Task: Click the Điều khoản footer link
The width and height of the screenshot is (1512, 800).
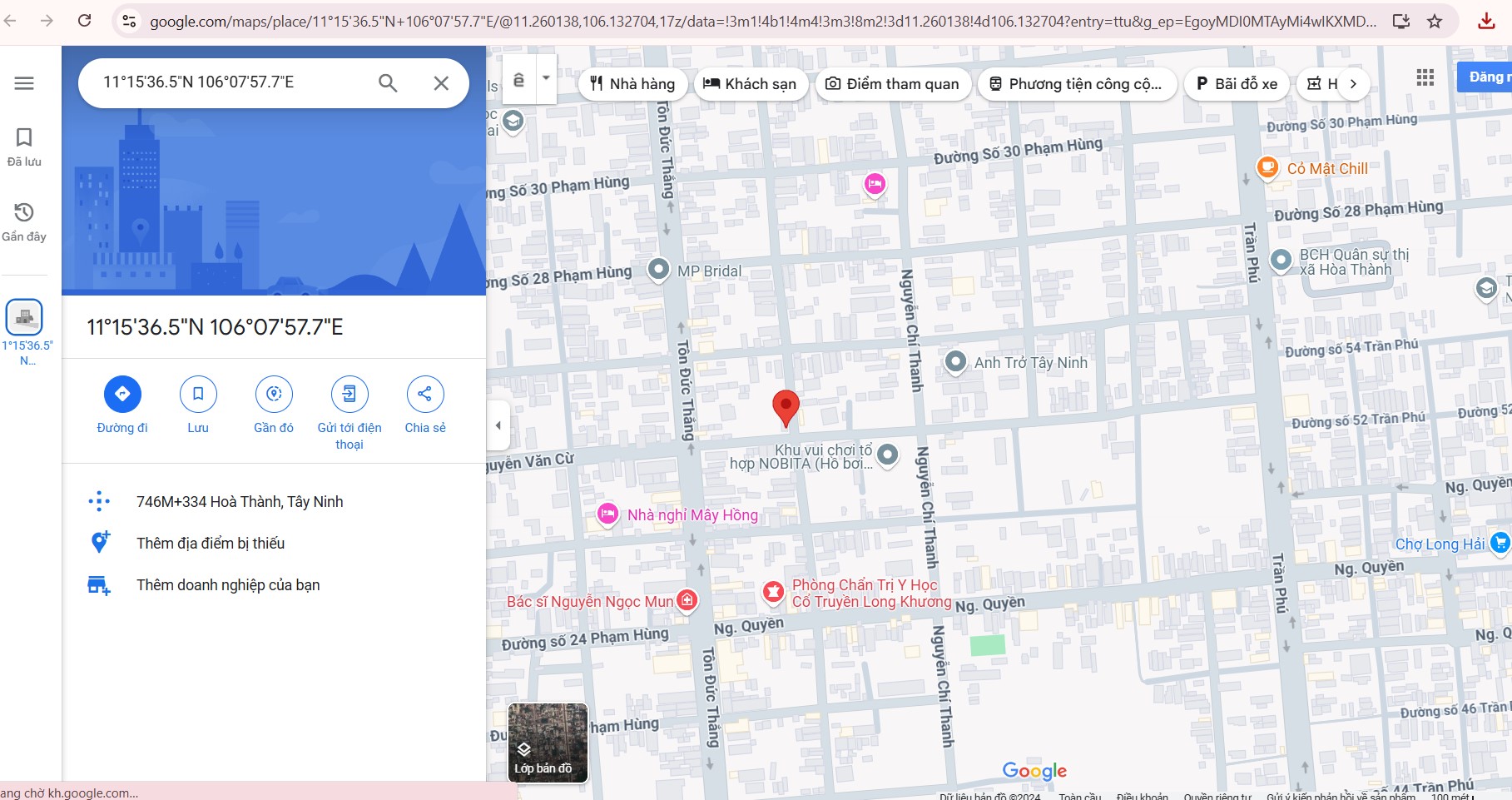Action: click(x=1143, y=797)
